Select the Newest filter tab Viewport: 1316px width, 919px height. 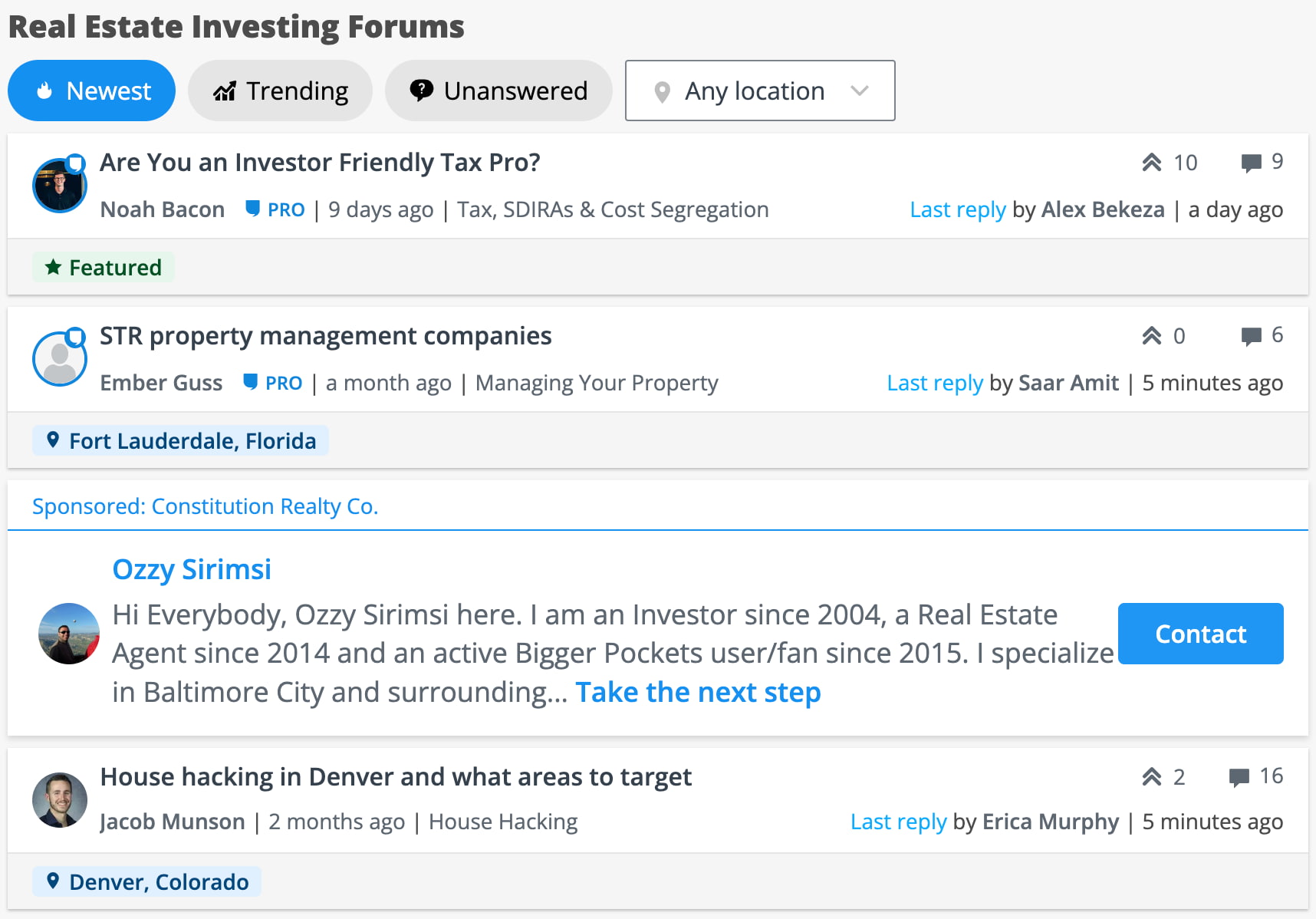pyautogui.click(x=91, y=91)
